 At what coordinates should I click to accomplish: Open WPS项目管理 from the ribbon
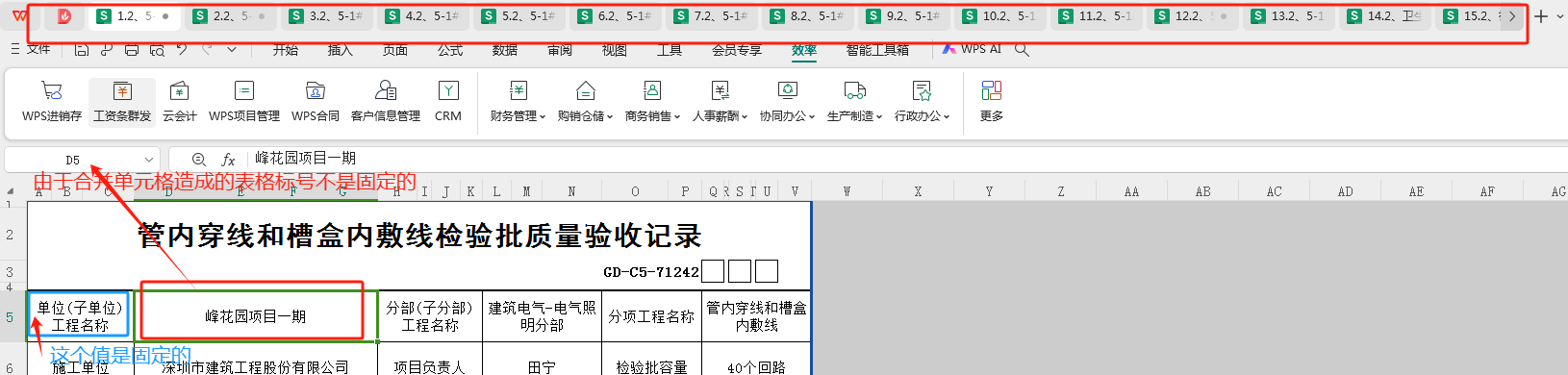point(244,102)
